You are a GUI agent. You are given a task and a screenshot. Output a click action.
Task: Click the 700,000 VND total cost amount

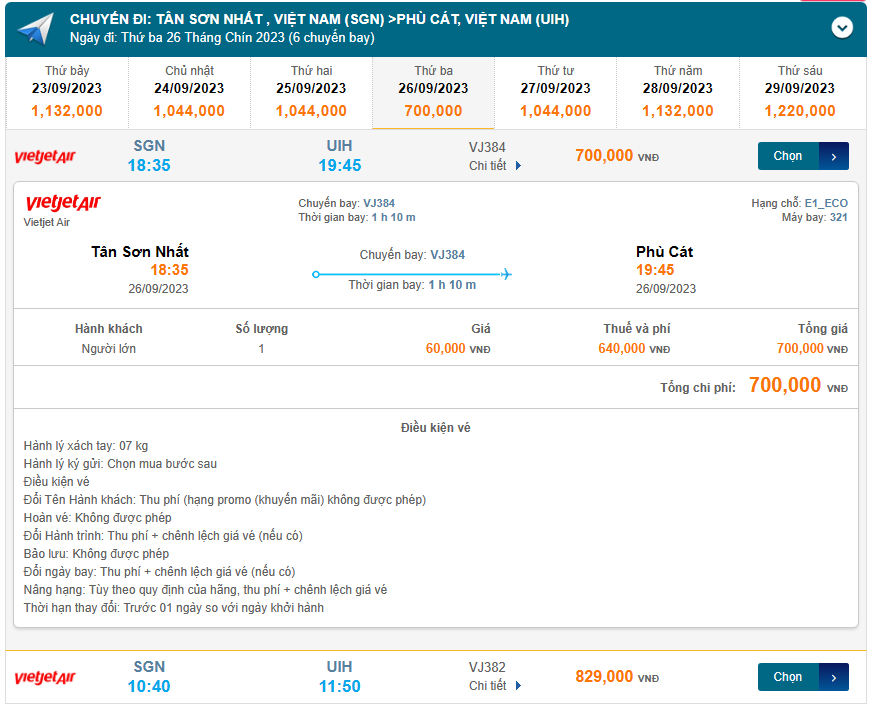(x=785, y=386)
